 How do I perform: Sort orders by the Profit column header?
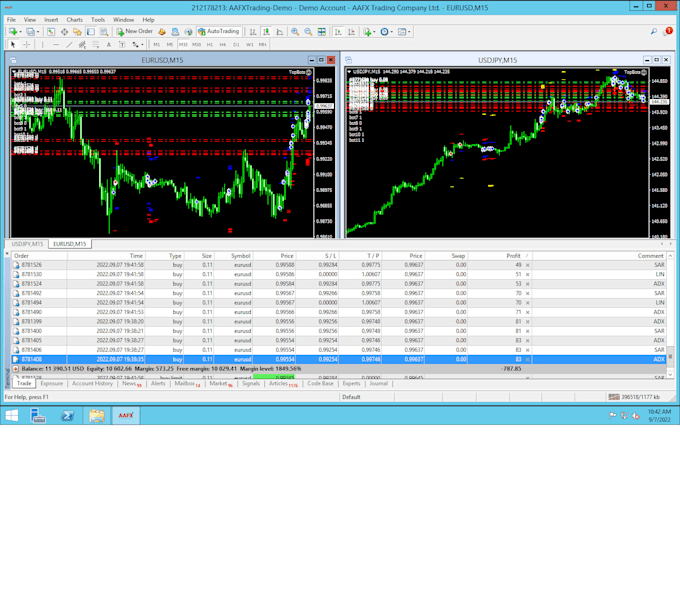500,256
